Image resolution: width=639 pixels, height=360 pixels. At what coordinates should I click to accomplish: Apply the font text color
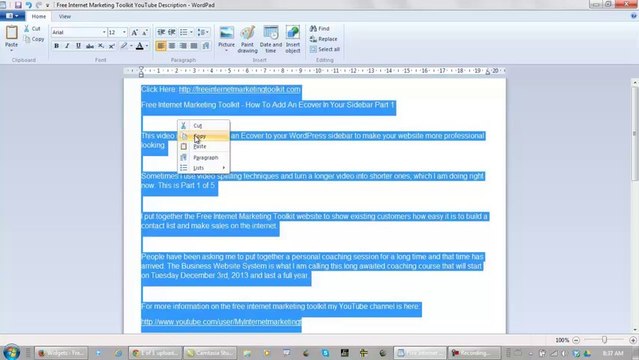point(139,46)
